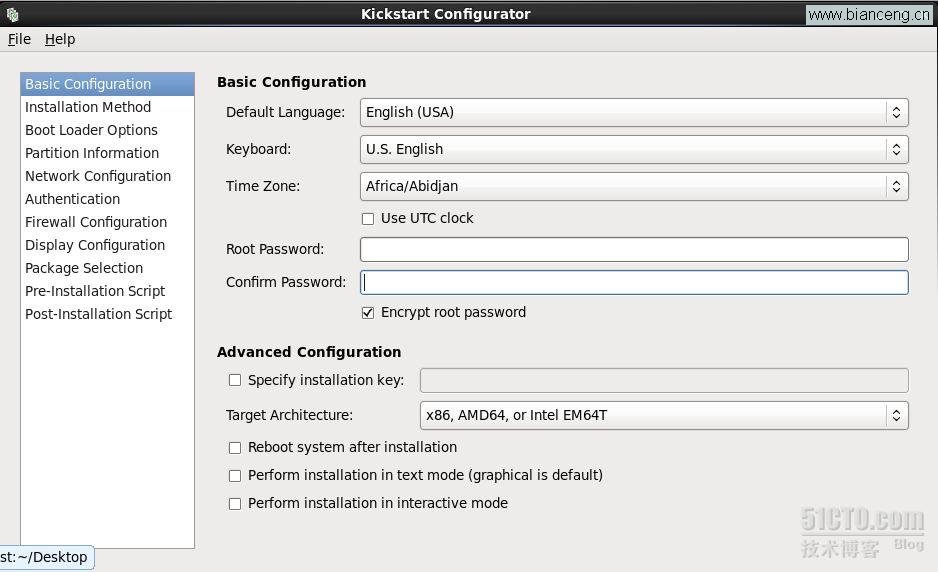
Task: Open the Default Language dropdown arrow
Action: pyautogui.click(x=896, y=112)
